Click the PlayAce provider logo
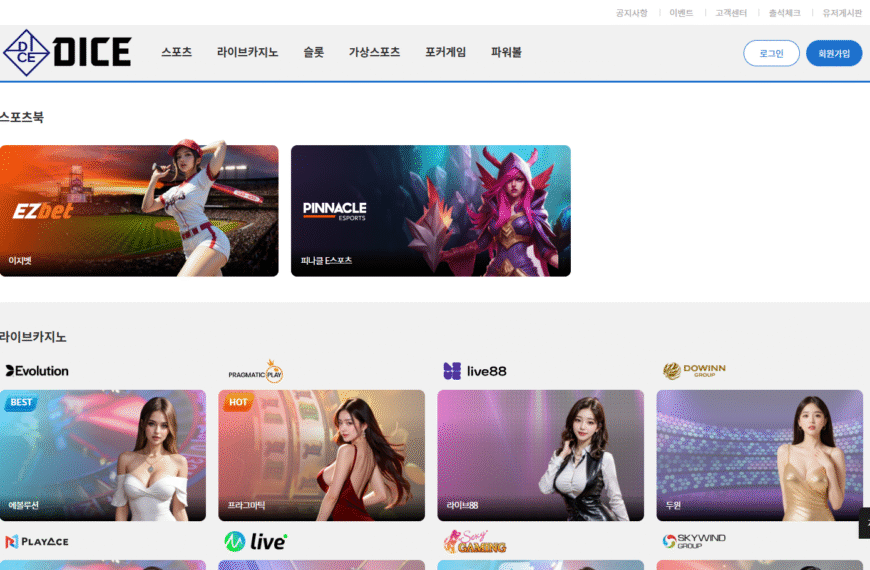Image resolution: width=870 pixels, height=570 pixels. pyautogui.click(x=37, y=541)
